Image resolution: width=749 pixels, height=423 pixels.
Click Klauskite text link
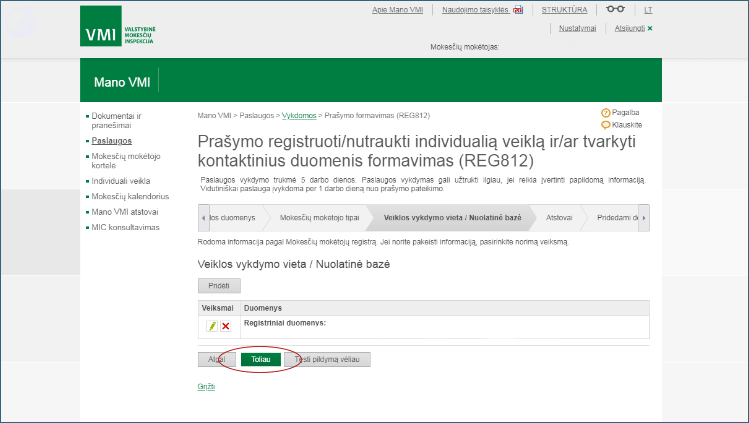point(627,125)
